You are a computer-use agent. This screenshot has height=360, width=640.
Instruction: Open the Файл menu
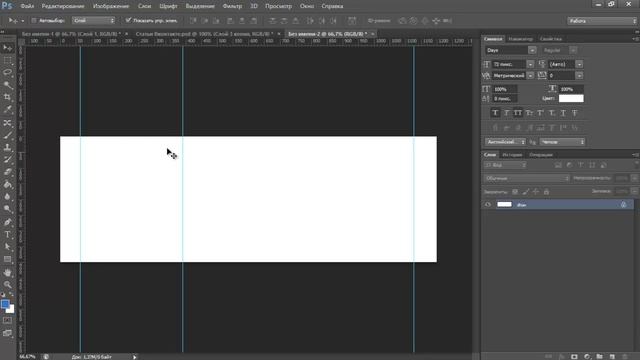tap(27, 6)
